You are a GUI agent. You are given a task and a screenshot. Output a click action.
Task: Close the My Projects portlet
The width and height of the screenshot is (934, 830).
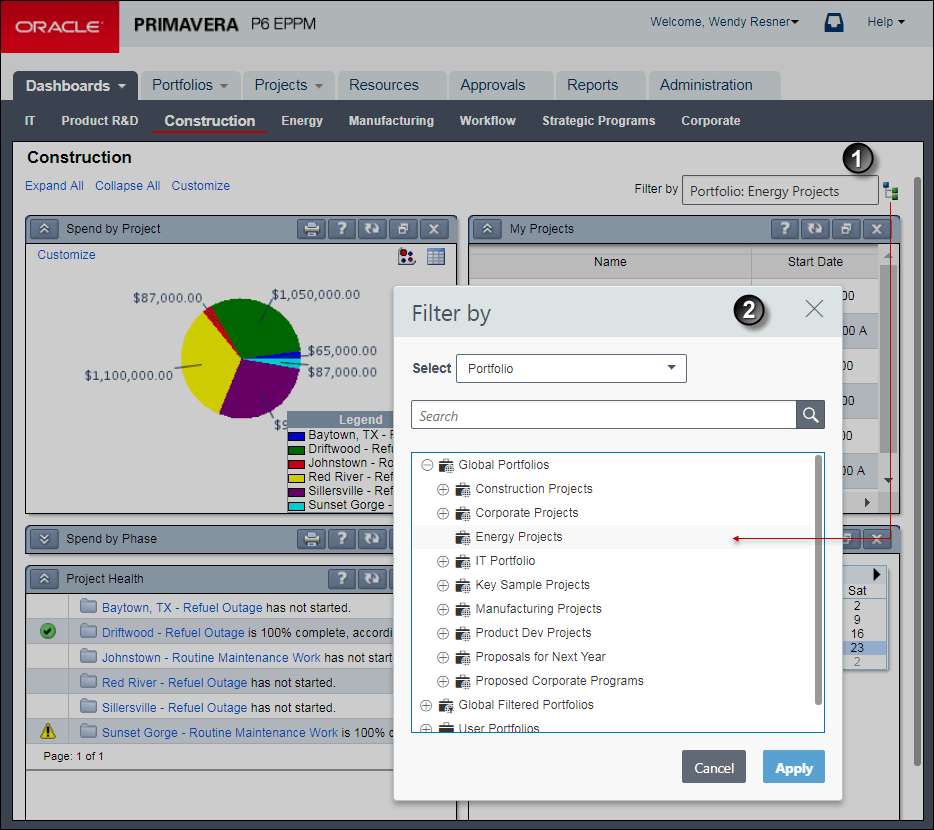click(x=877, y=229)
